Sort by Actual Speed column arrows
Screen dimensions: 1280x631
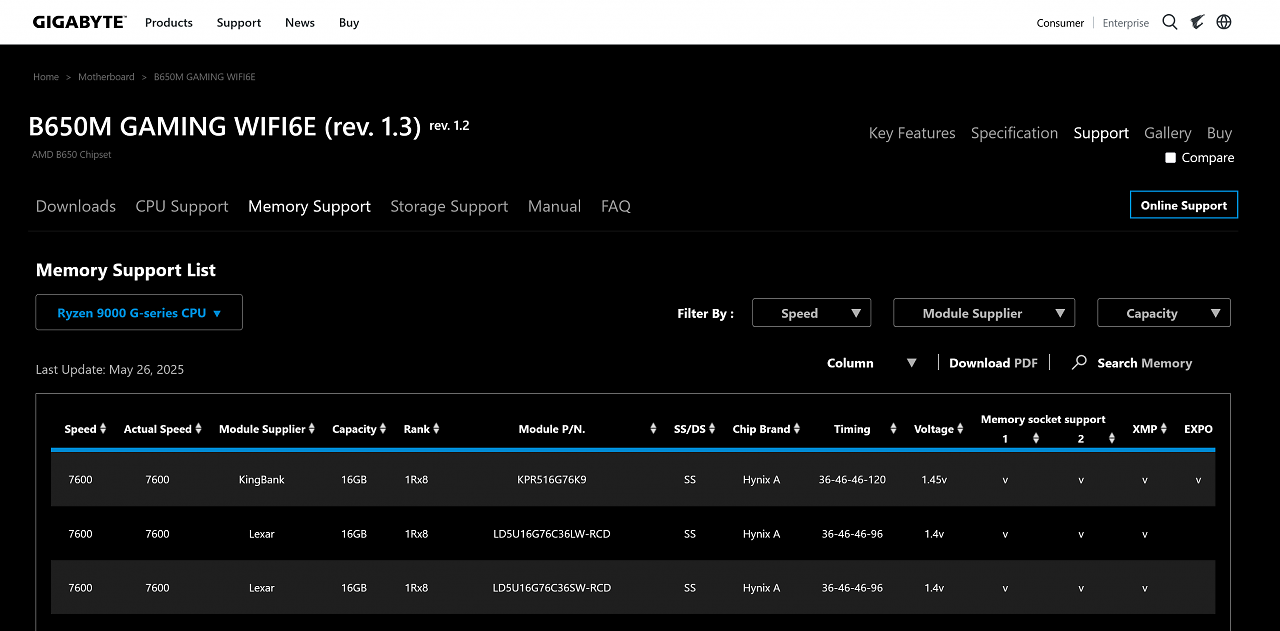[x=198, y=429]
